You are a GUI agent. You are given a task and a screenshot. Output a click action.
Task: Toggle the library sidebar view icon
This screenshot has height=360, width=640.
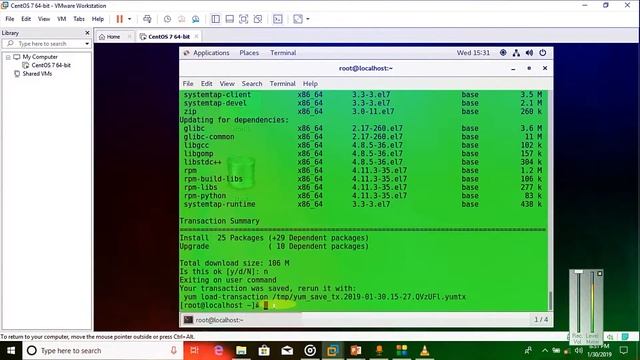point(216,19)
